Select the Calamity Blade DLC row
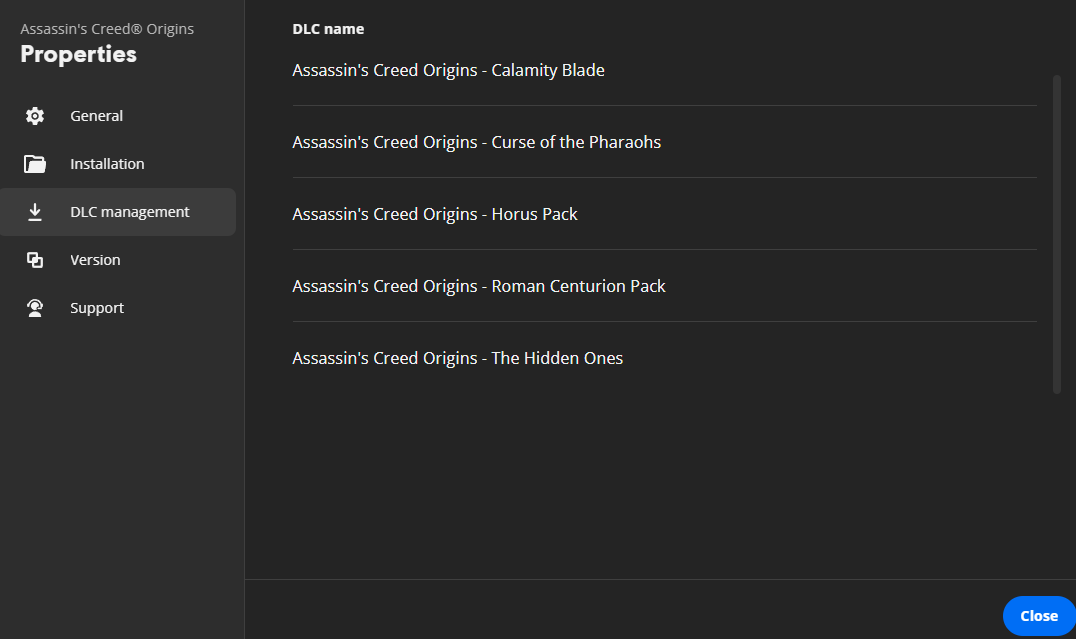The image size is (1076, 639). [448, 70]
